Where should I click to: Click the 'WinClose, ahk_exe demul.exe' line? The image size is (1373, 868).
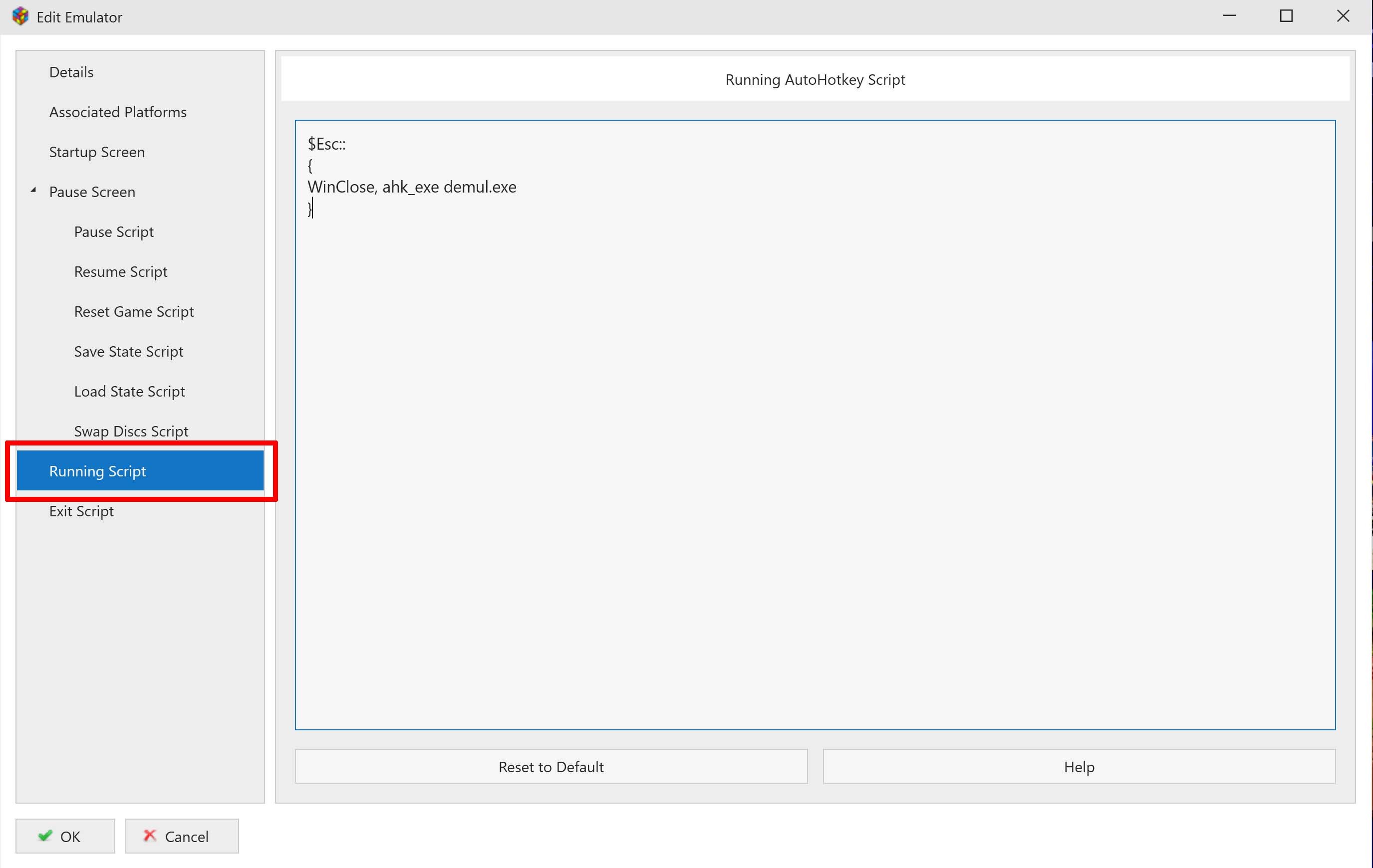(412, 187)
